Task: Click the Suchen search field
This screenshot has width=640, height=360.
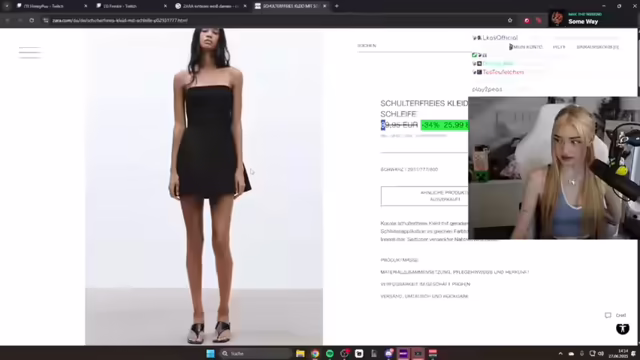Action: [x=414, y=46]
